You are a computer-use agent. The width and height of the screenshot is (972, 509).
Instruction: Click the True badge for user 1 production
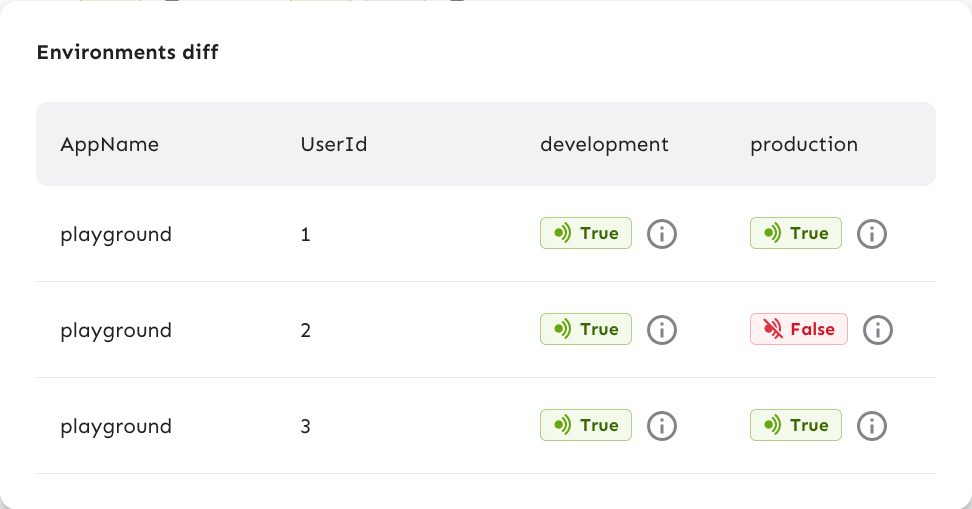(x=796, y=233)
